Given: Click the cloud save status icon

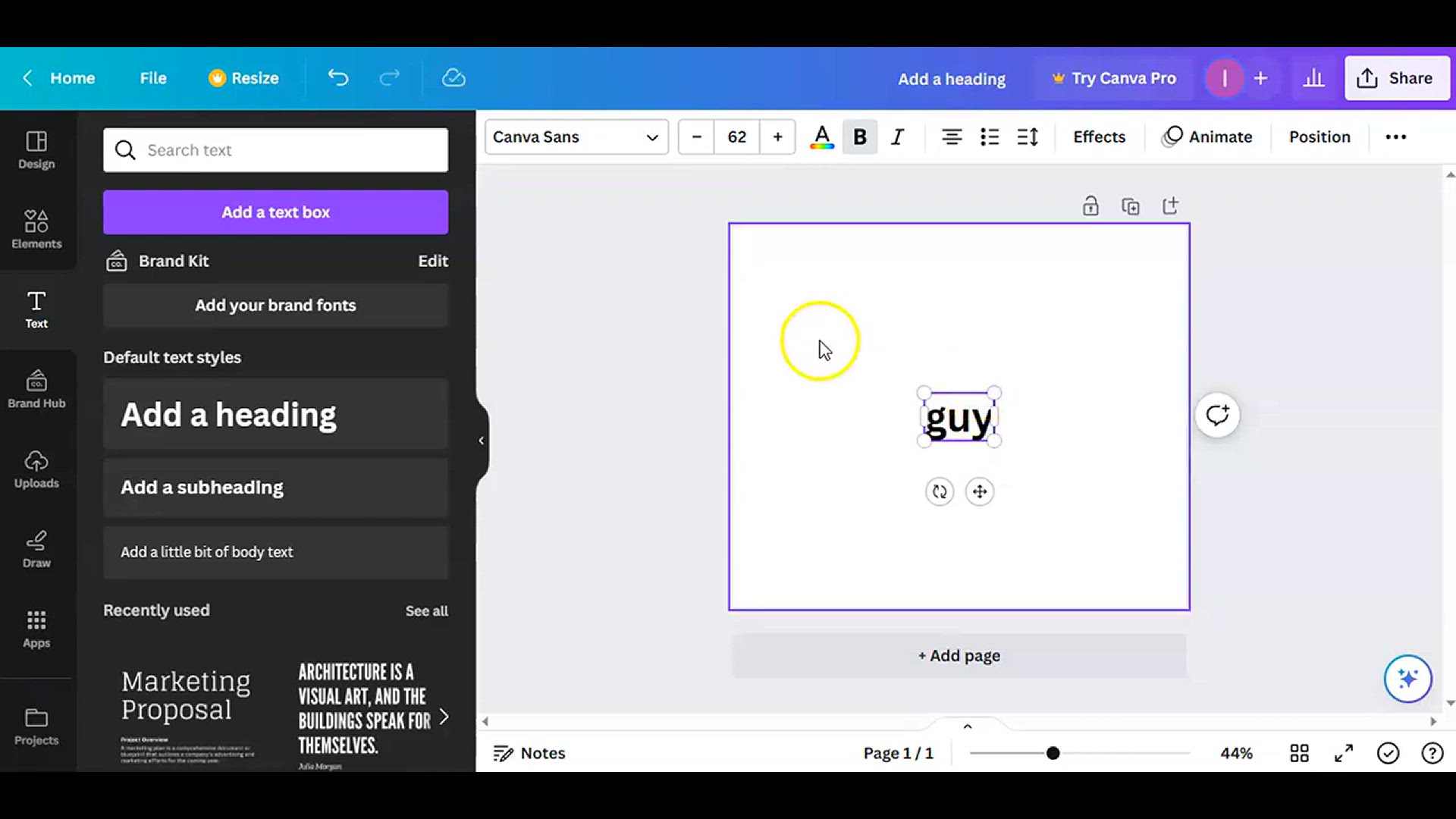Looking at the screenshot, I should [x=453, y=78].
